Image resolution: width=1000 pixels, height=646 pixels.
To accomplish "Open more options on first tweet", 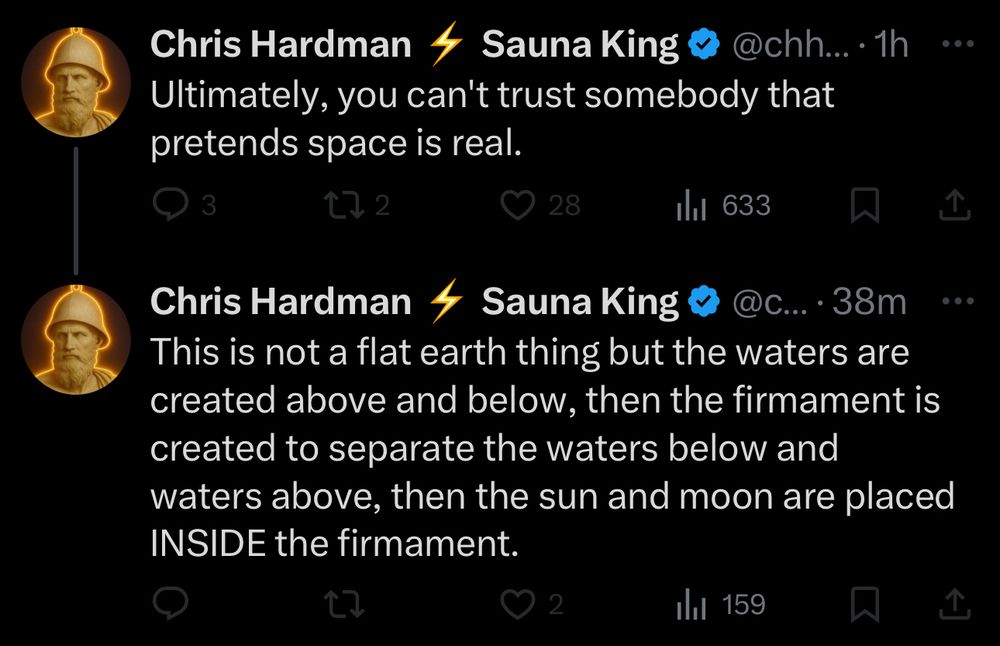I will pos(957,44).
